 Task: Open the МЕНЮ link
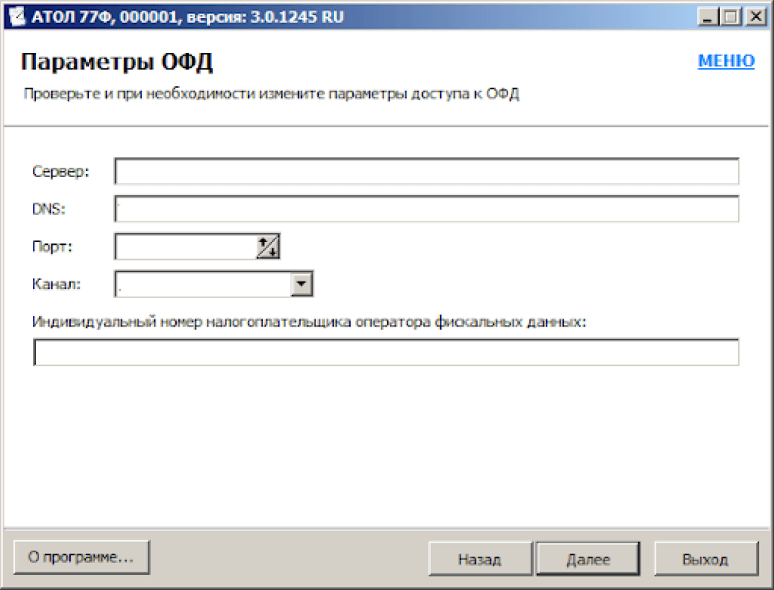point(725,61)
